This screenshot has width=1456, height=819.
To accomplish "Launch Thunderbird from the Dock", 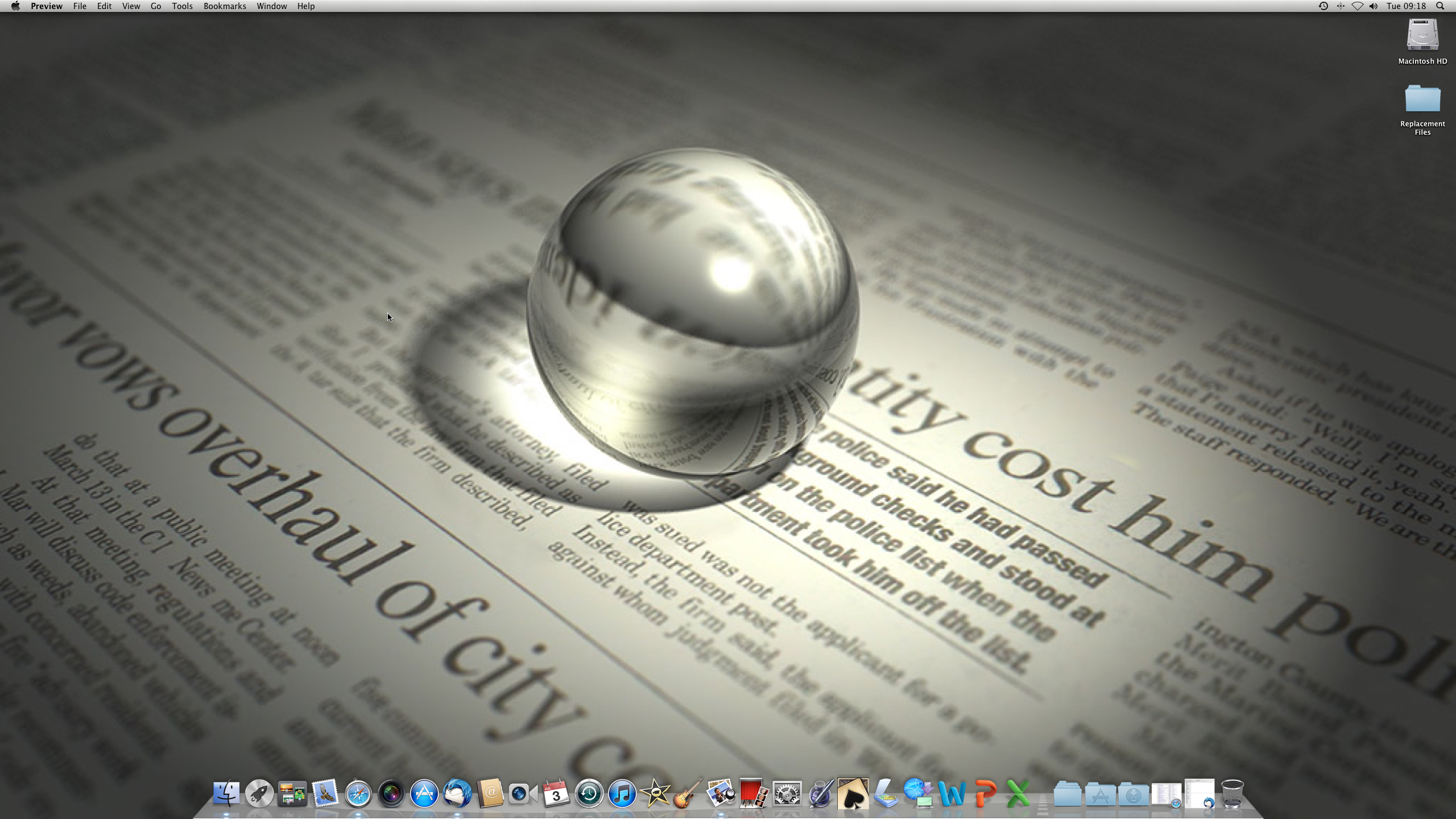I will tap(457, 793).
